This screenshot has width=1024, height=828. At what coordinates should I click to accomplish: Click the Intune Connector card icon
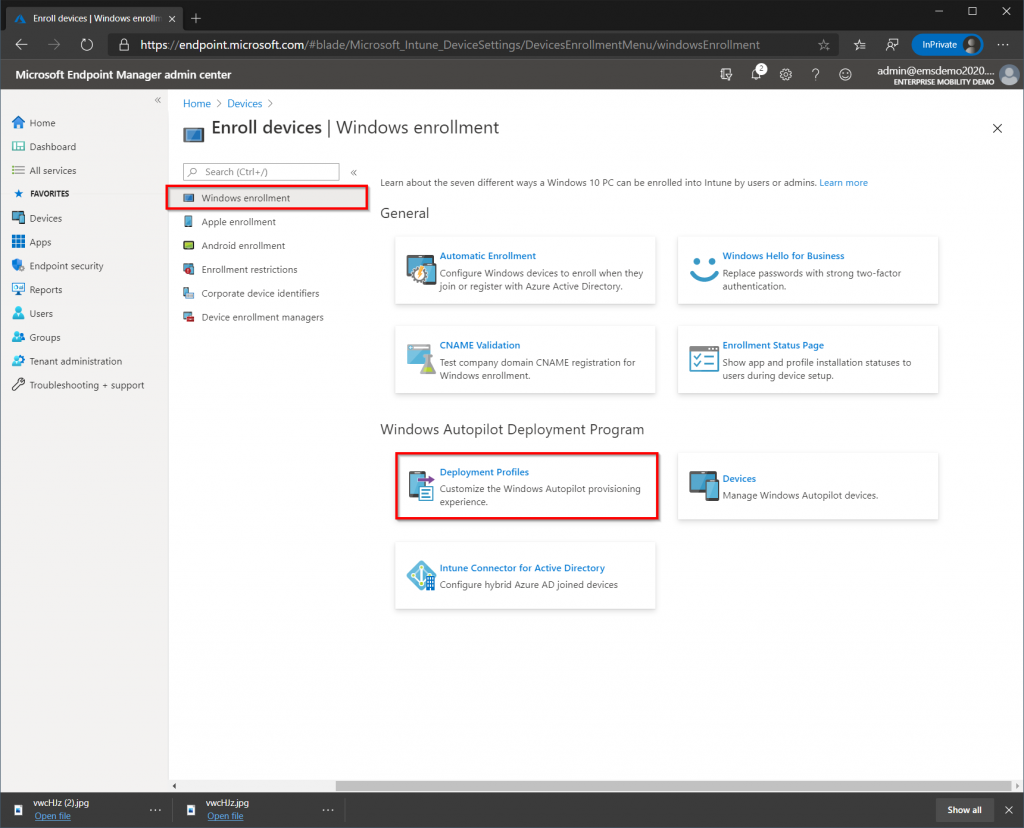[x=421, y=575]
